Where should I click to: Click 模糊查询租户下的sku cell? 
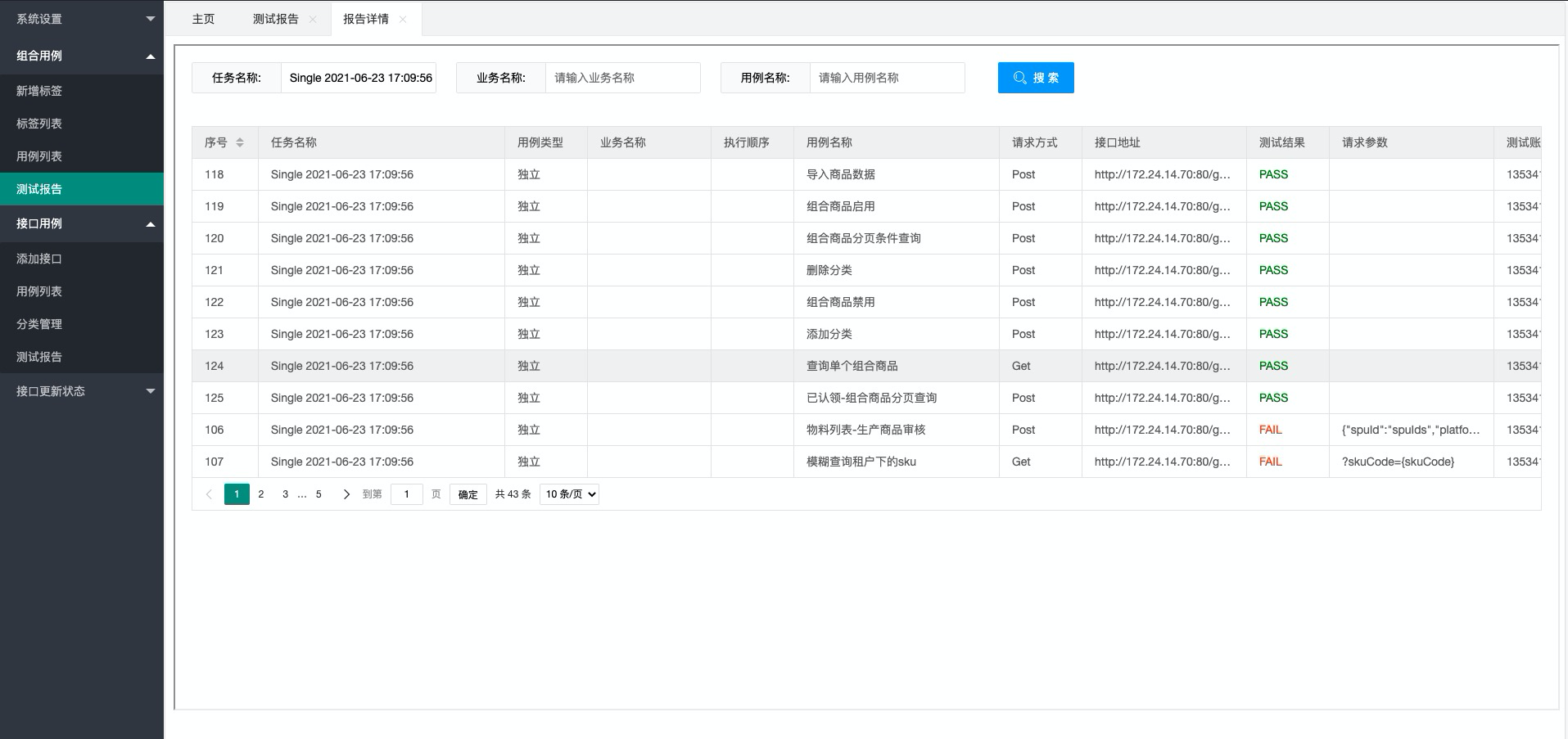897,462
